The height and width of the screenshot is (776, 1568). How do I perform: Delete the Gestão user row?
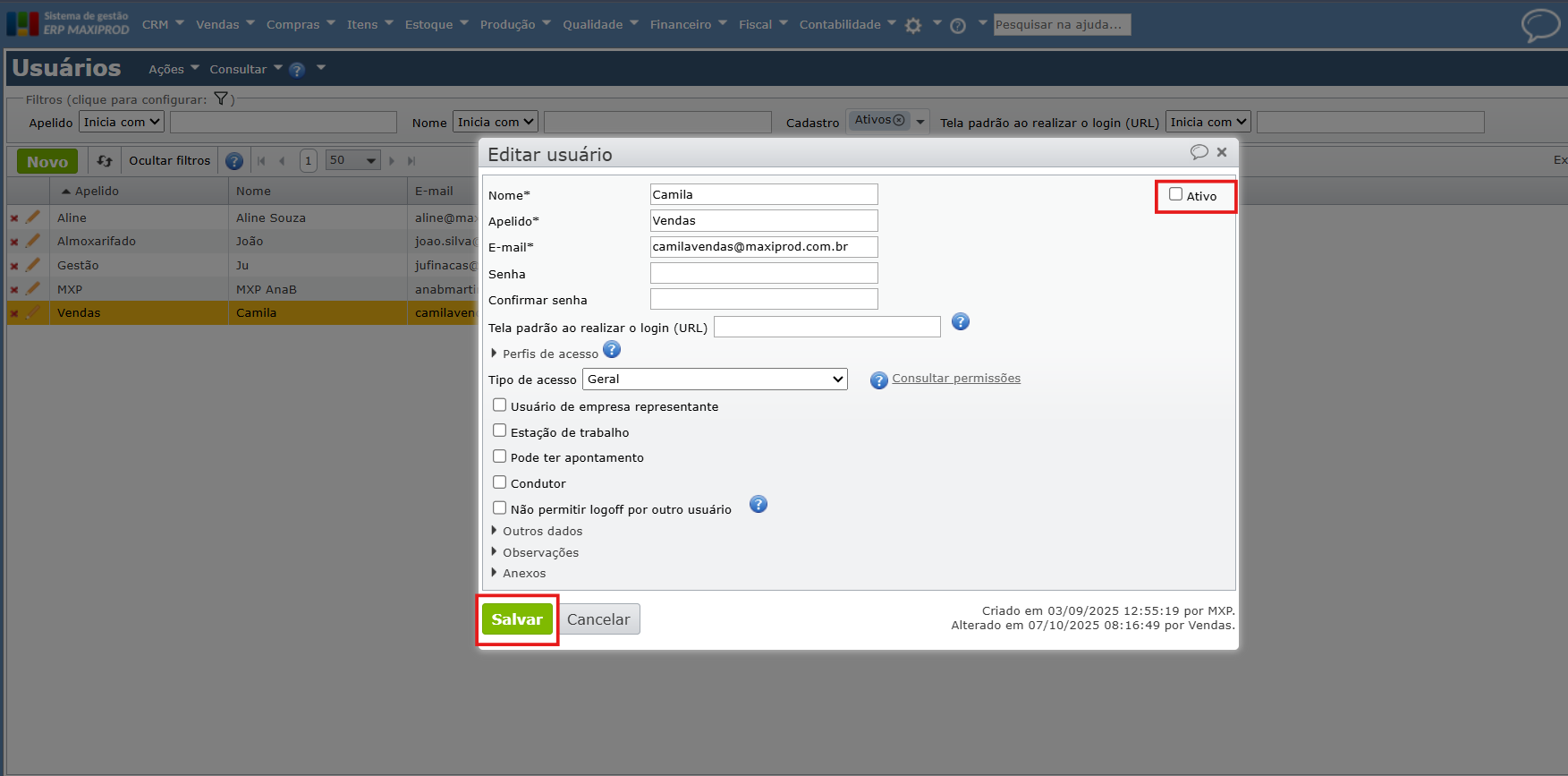point(14,266)
